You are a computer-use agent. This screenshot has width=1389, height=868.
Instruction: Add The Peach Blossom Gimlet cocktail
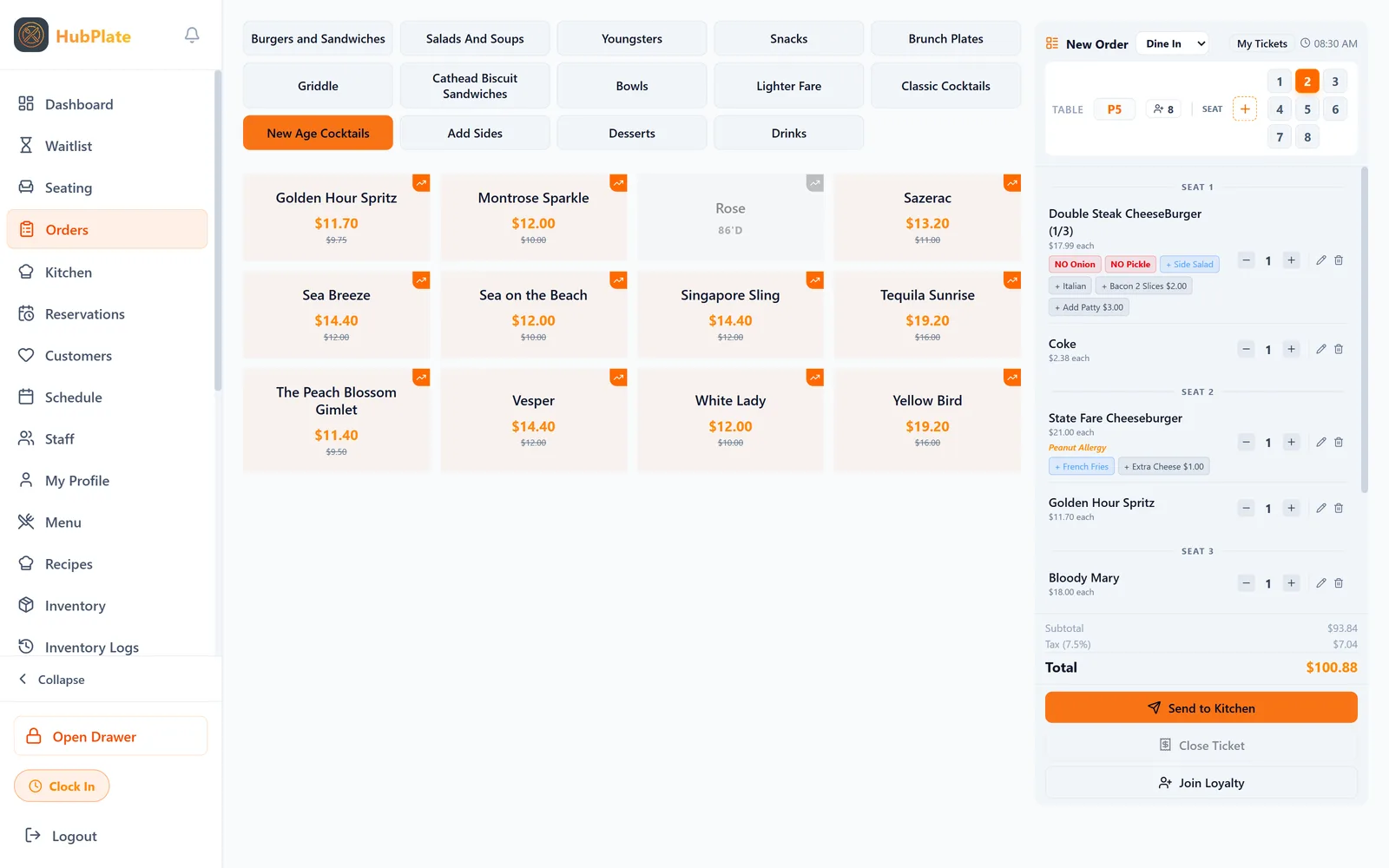336,420
